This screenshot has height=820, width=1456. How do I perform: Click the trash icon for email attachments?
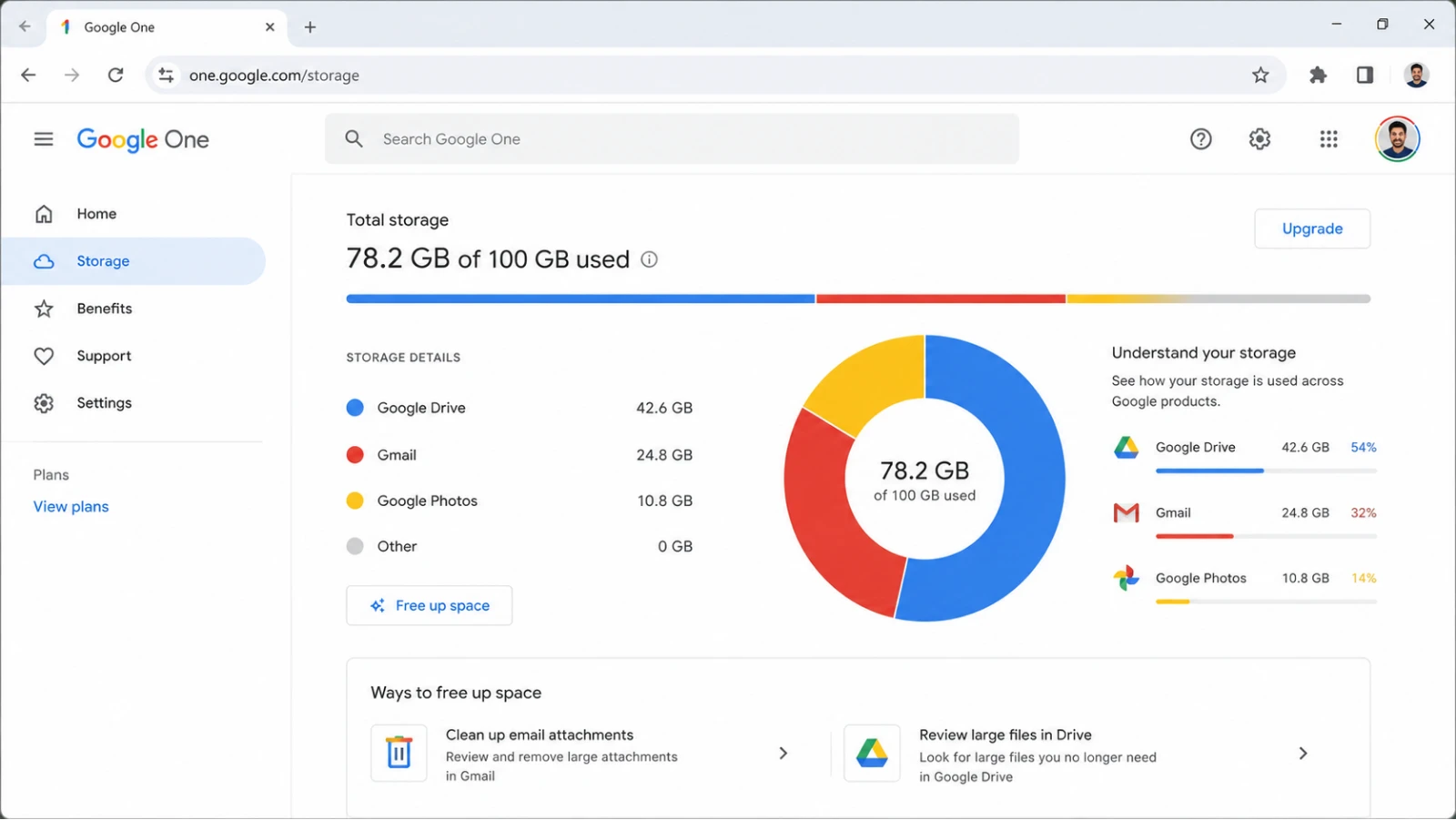point(399,753)
